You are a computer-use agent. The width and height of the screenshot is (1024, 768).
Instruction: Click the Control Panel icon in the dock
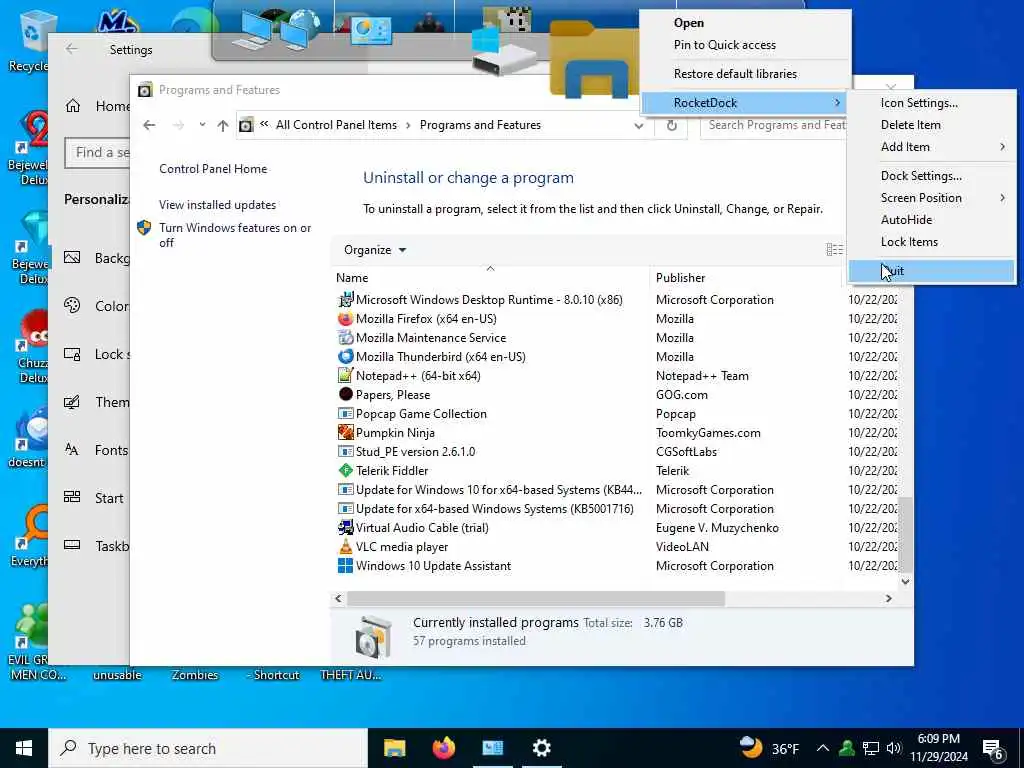click(371, 31)
